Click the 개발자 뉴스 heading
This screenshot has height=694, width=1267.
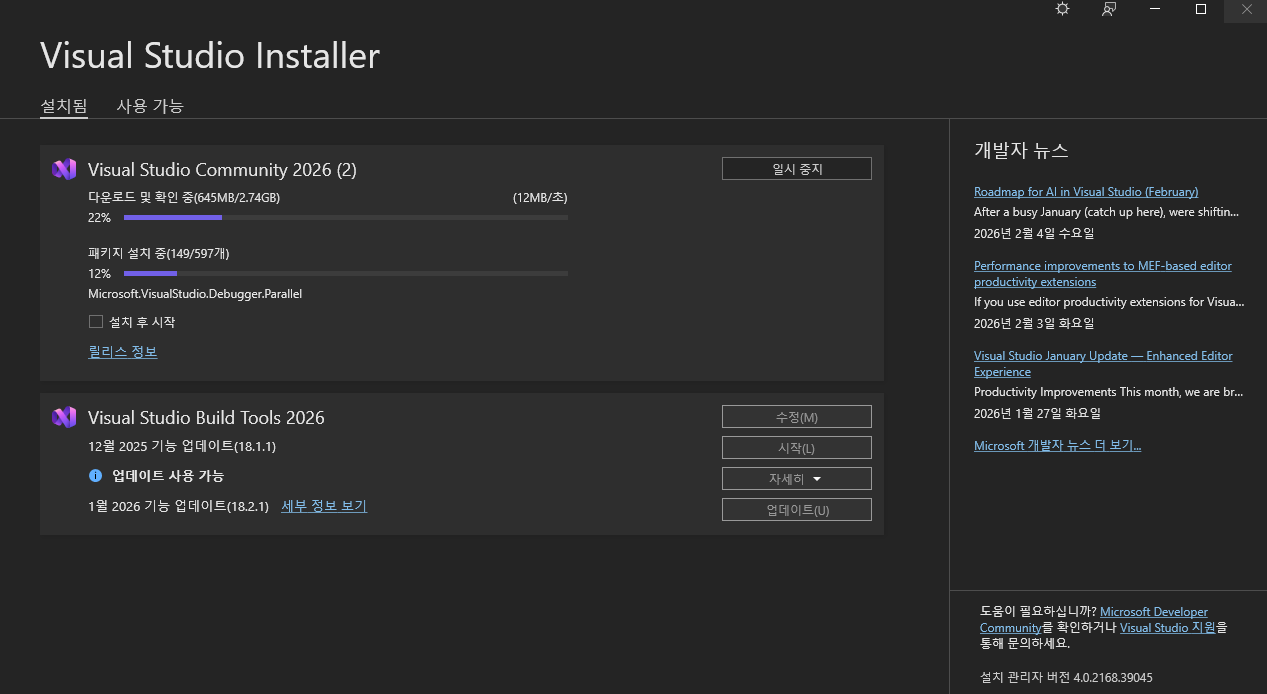(1021, 151)
